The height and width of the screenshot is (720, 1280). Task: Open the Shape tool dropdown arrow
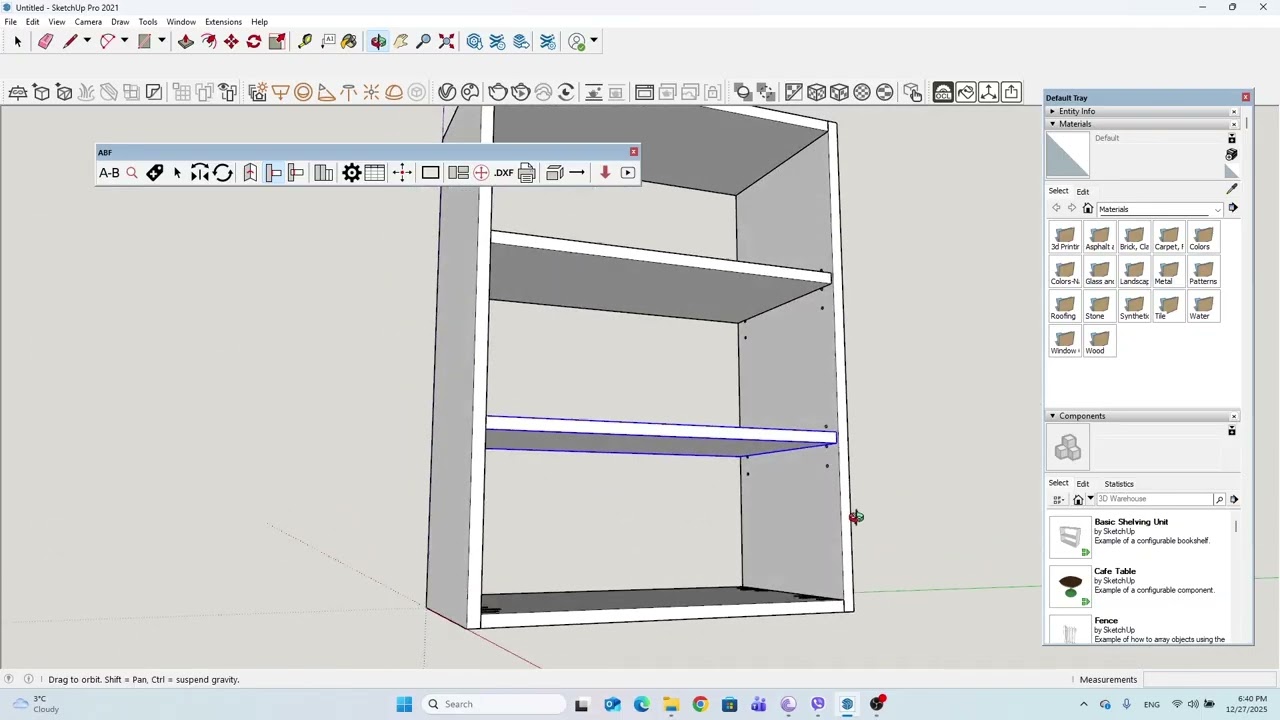point(161,41)
